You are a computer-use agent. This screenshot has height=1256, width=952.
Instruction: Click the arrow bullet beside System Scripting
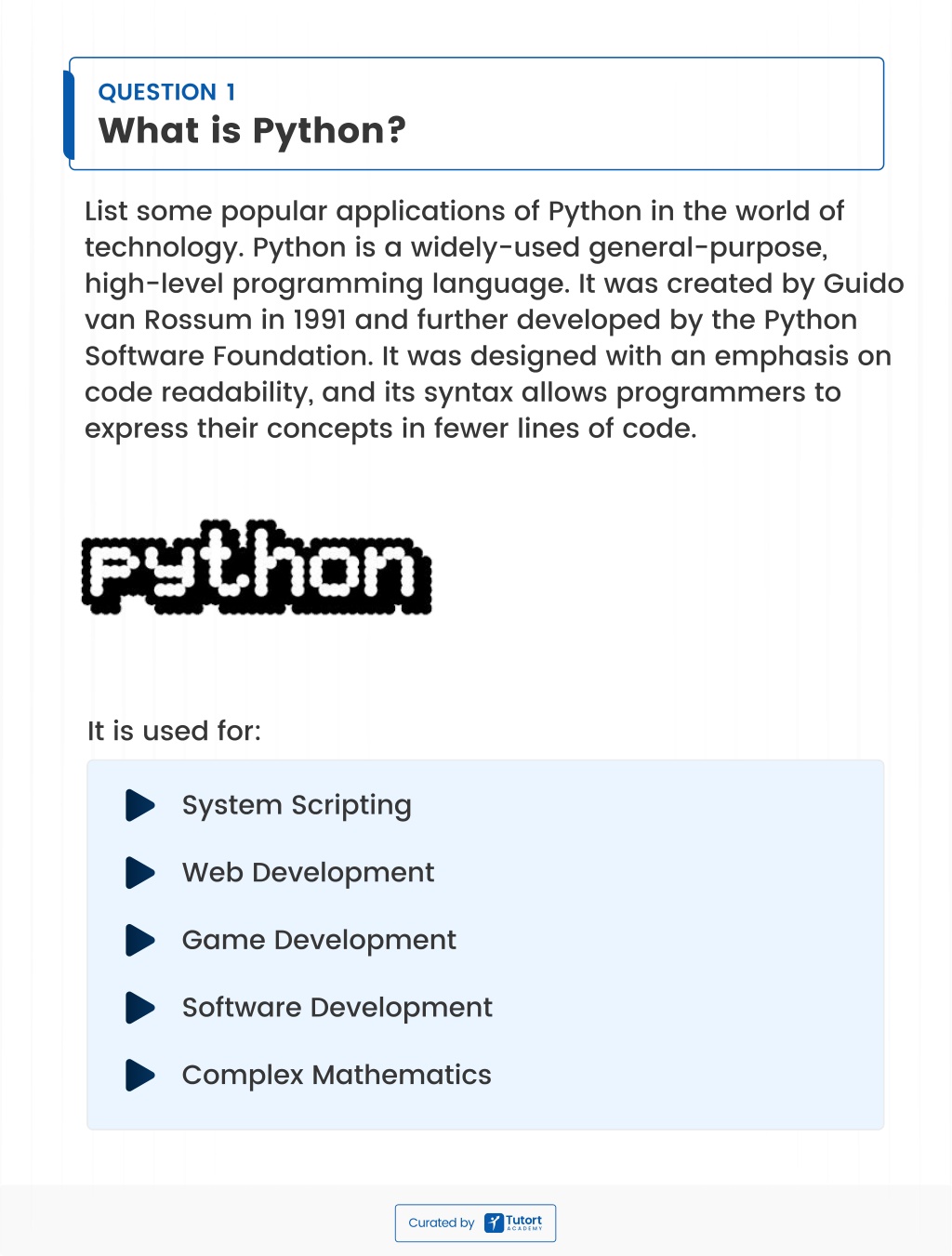(x=140, y=805)
